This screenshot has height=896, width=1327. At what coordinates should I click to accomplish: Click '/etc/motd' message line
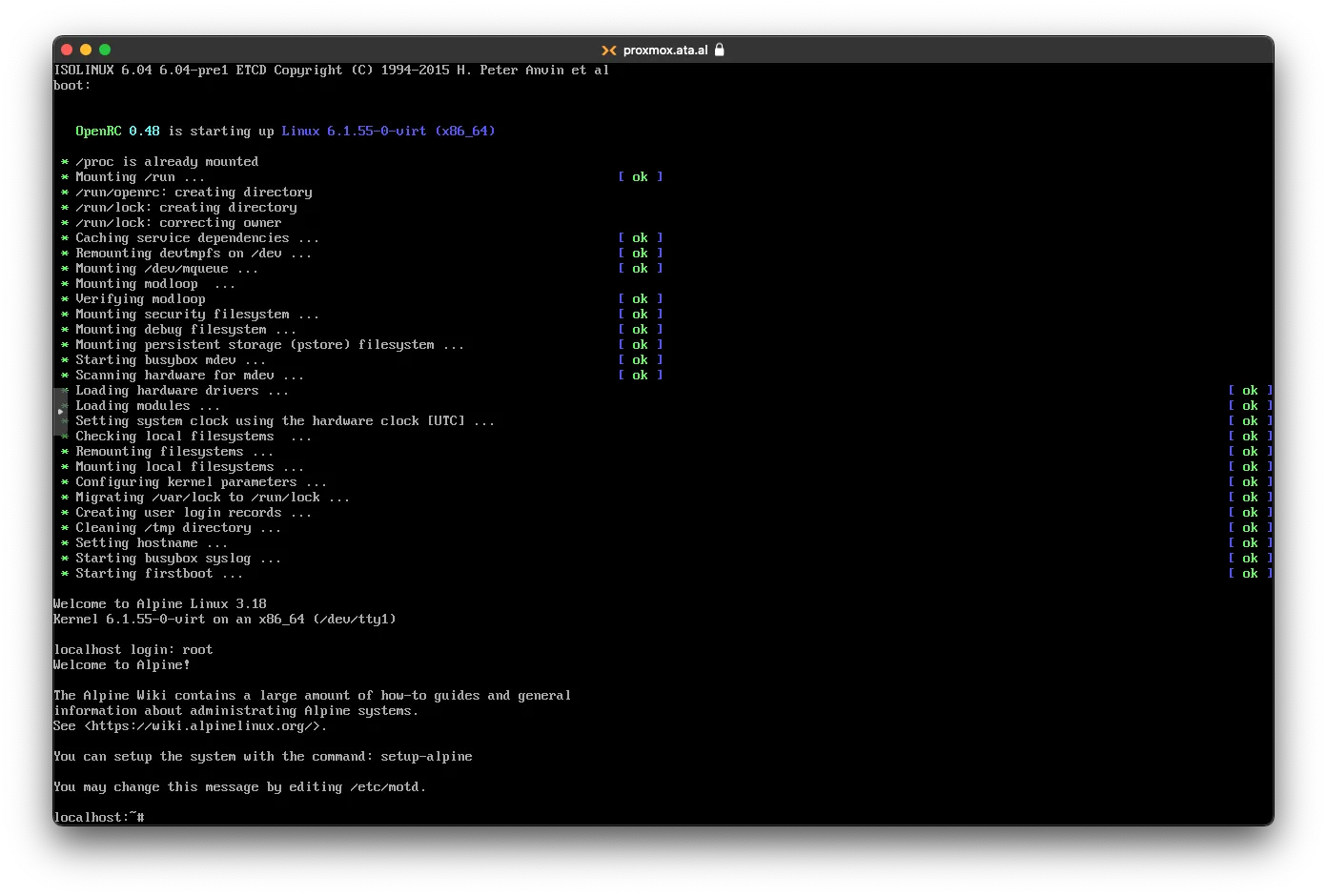coord(240,787)
